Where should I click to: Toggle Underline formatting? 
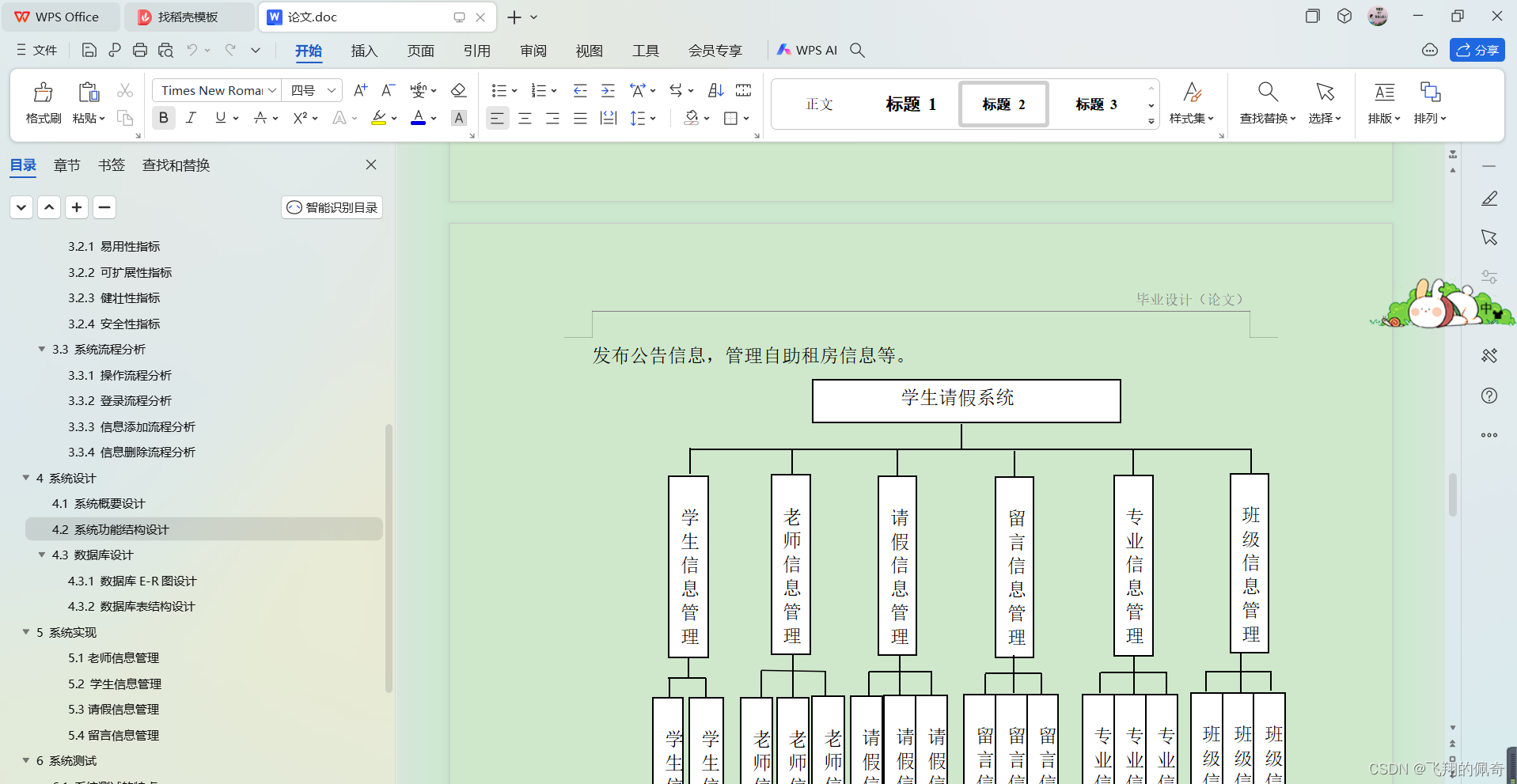pyautogui.click(x=220, y=118)
